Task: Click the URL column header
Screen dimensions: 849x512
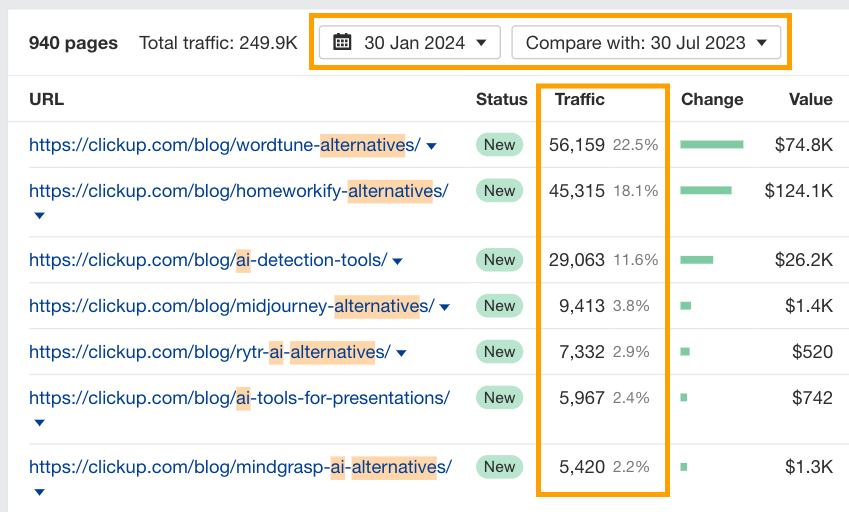Action: pos(47,99)
